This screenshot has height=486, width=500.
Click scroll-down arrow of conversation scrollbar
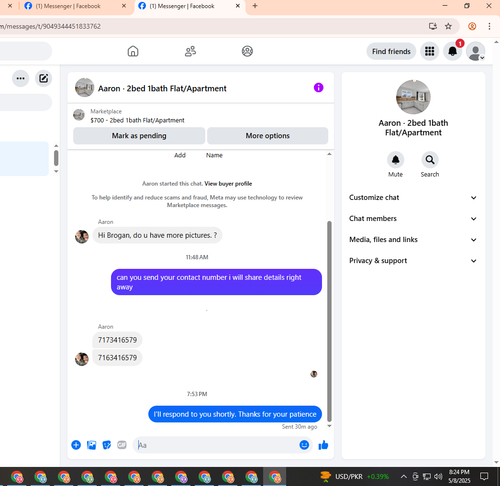(329, 426)
